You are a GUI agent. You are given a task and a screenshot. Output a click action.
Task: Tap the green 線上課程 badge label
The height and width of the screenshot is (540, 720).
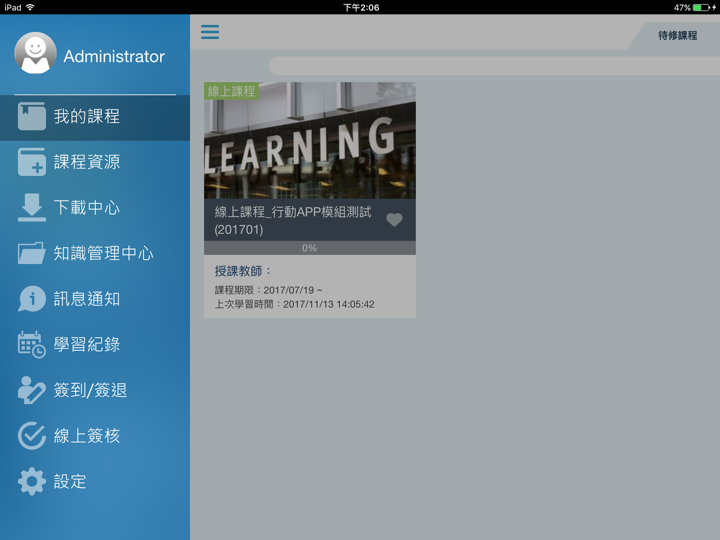[232, 91]
